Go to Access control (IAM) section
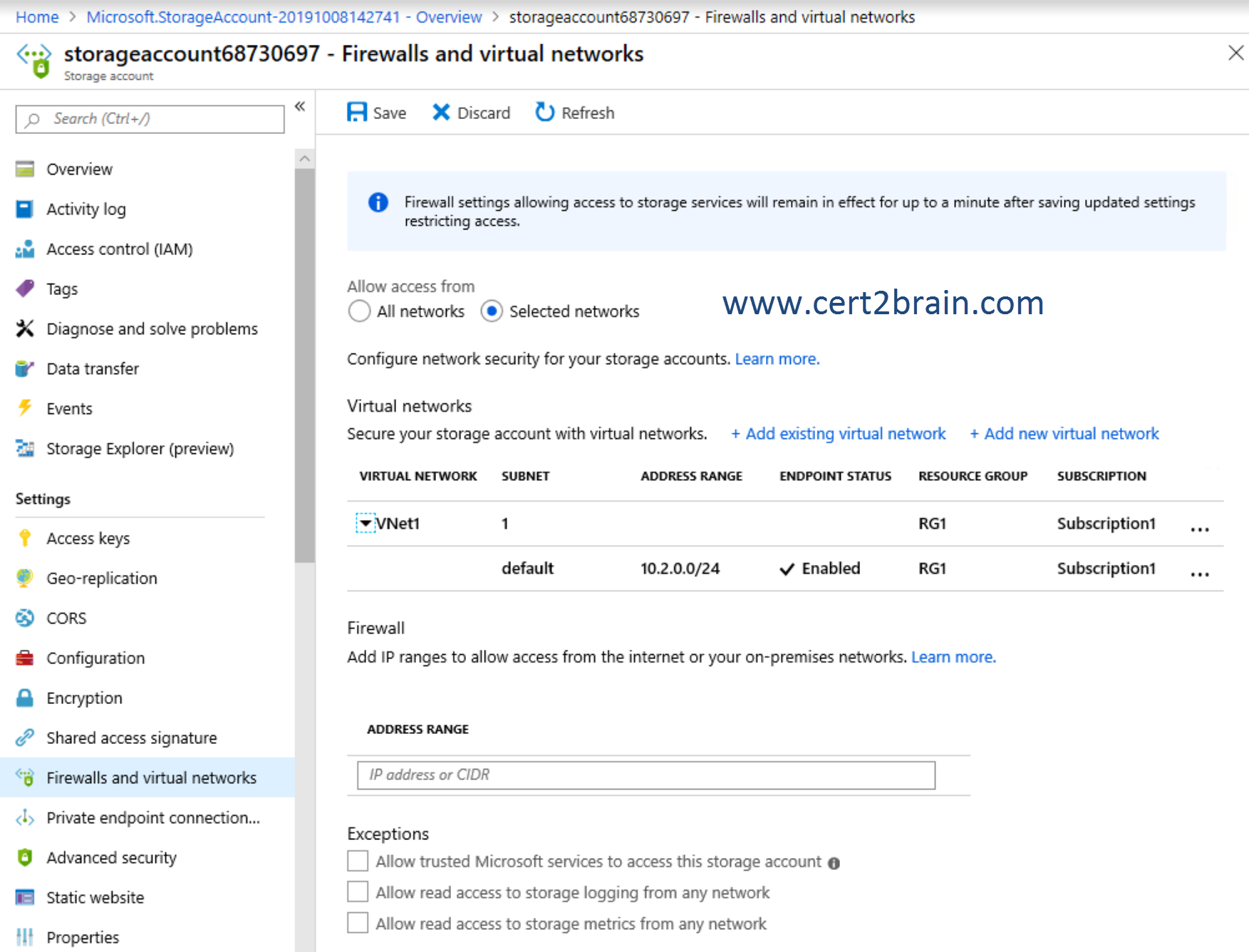Viewport: 1249px width, 952px height. click(119, 249)
